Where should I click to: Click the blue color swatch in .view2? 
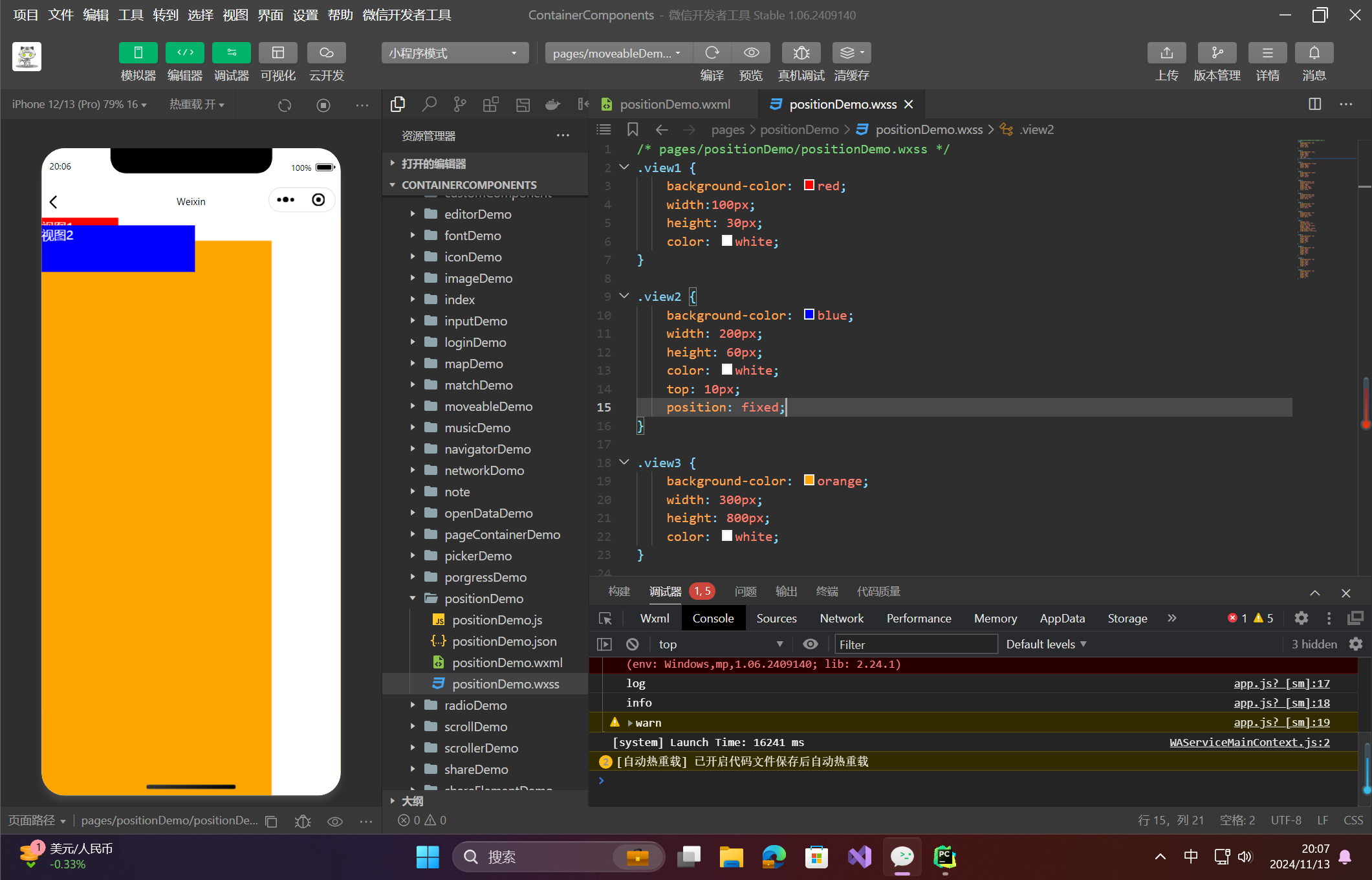809,314
